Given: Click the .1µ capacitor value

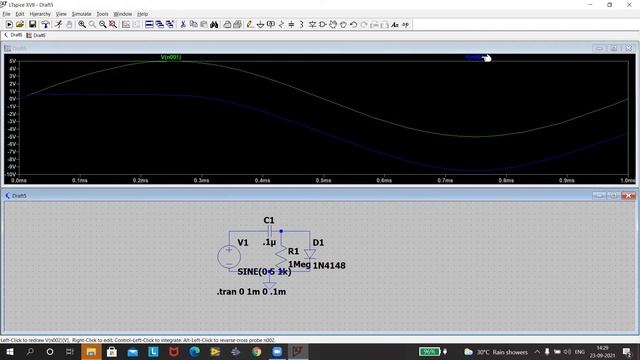Looking at the screenshot, I should (x=269, y=242).
